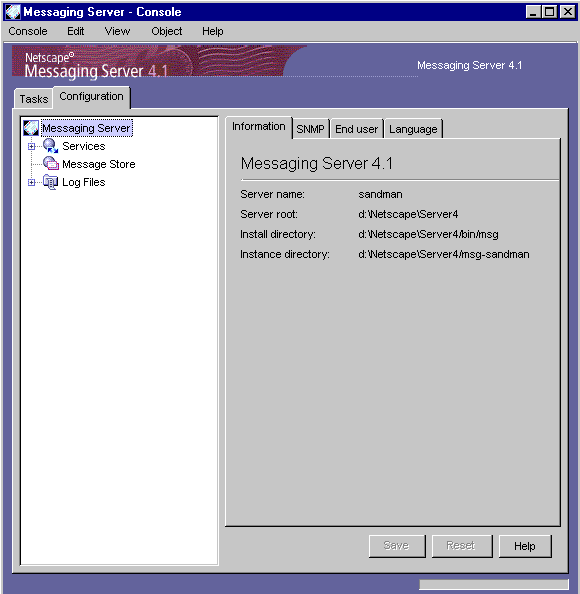Click the Message Store icon
Image resolution: width=580 pixels, height=594 pixels.
[x=50, y=164]
